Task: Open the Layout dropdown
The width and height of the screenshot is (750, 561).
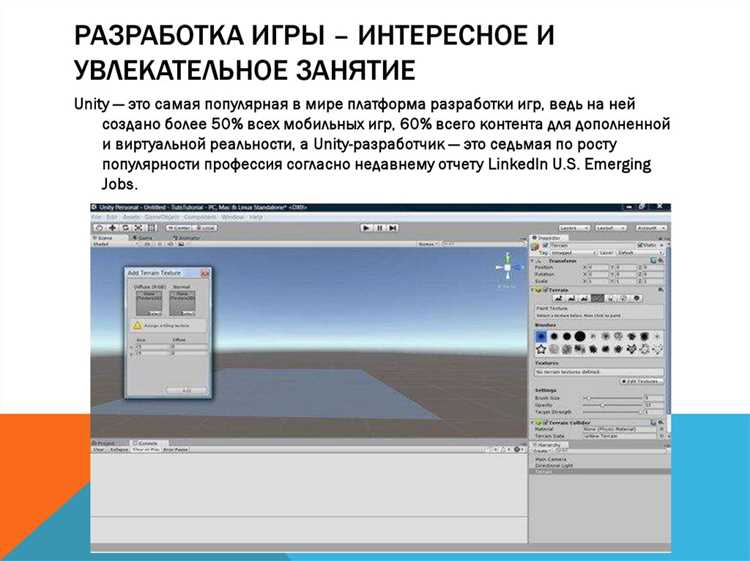Action: (611, 228)
